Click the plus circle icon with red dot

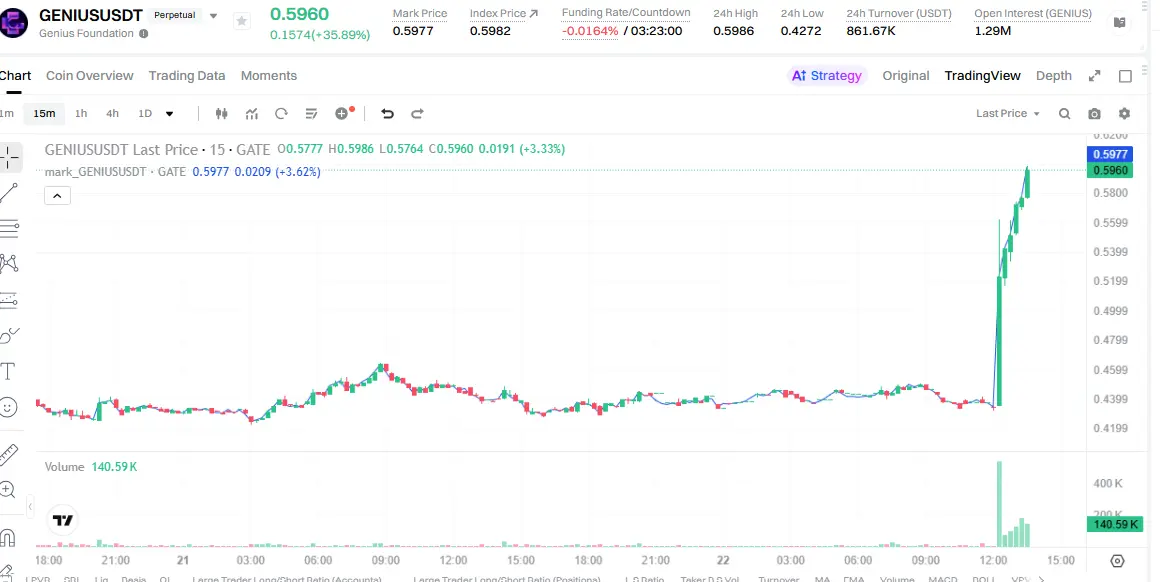click(x=343, y=113)
